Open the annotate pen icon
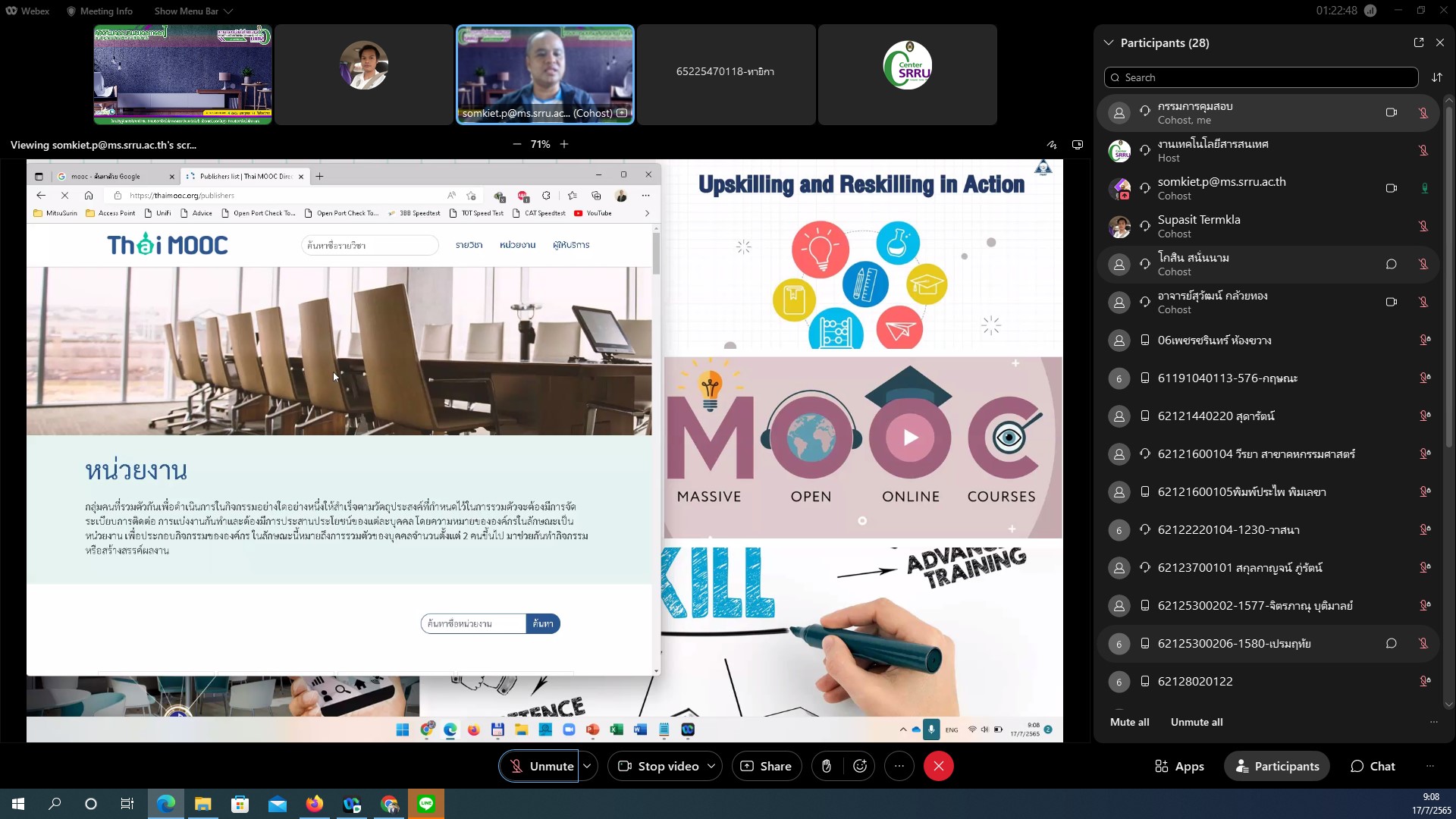This screenshot has width=1456, height=819. coord(1052,144)
